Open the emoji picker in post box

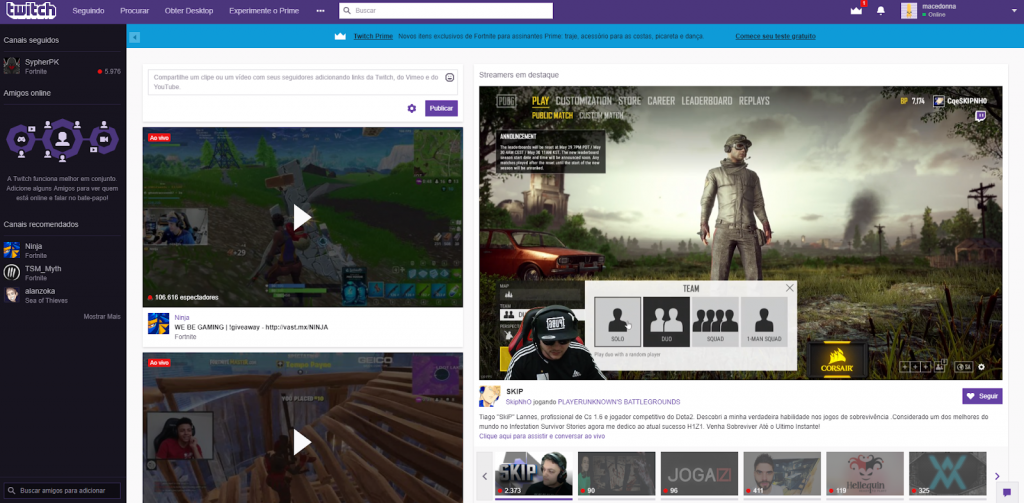449,78
